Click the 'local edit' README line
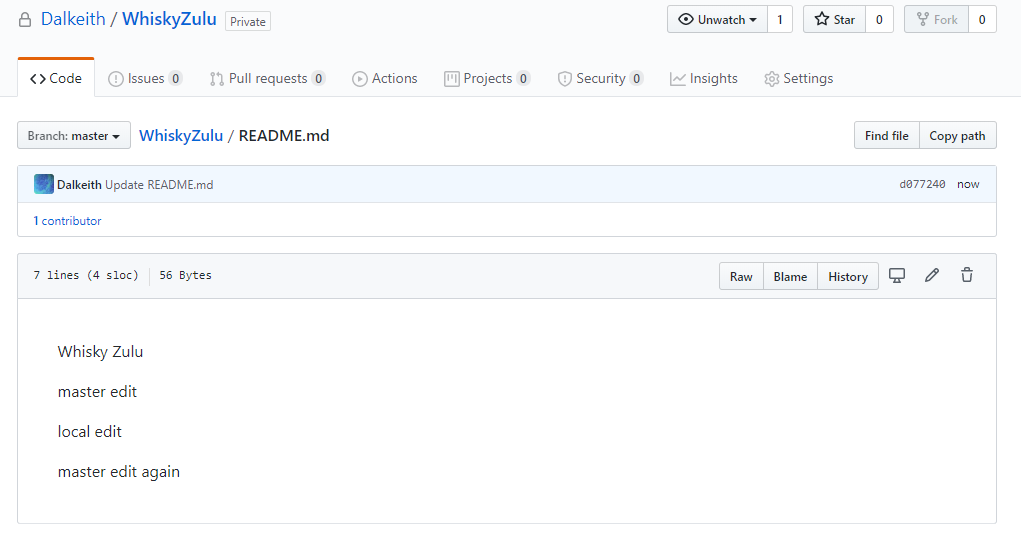Viewport: 1021px width, 547px height. (x=89, y=432)
